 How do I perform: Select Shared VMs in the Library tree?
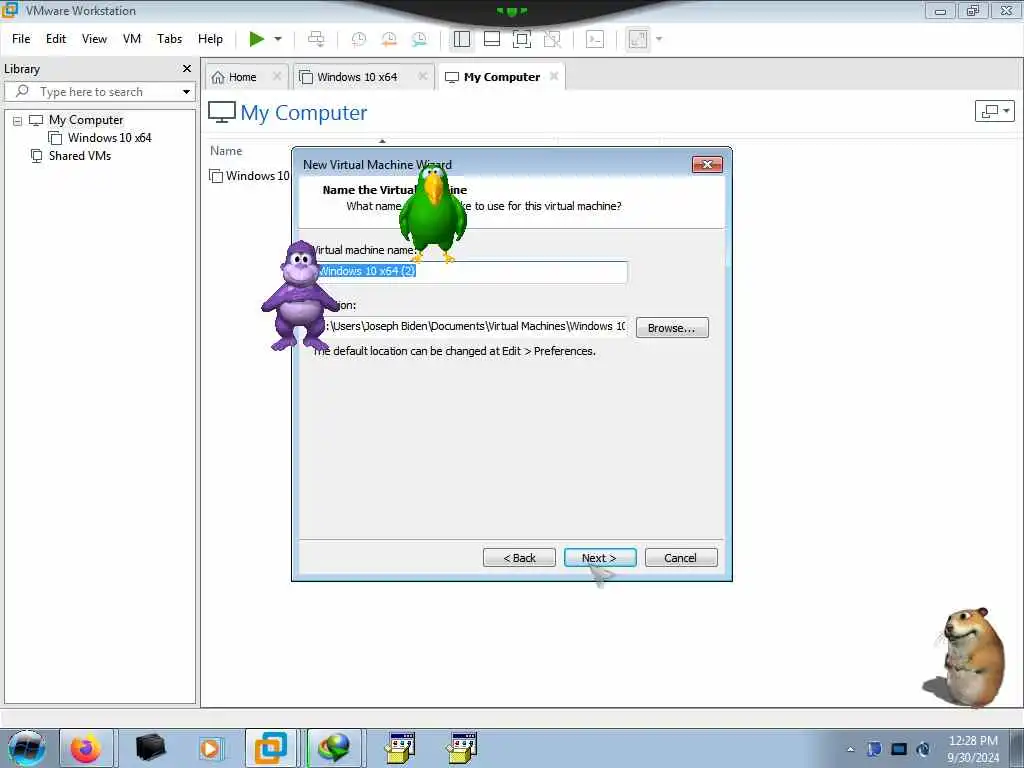pos(80,155)
